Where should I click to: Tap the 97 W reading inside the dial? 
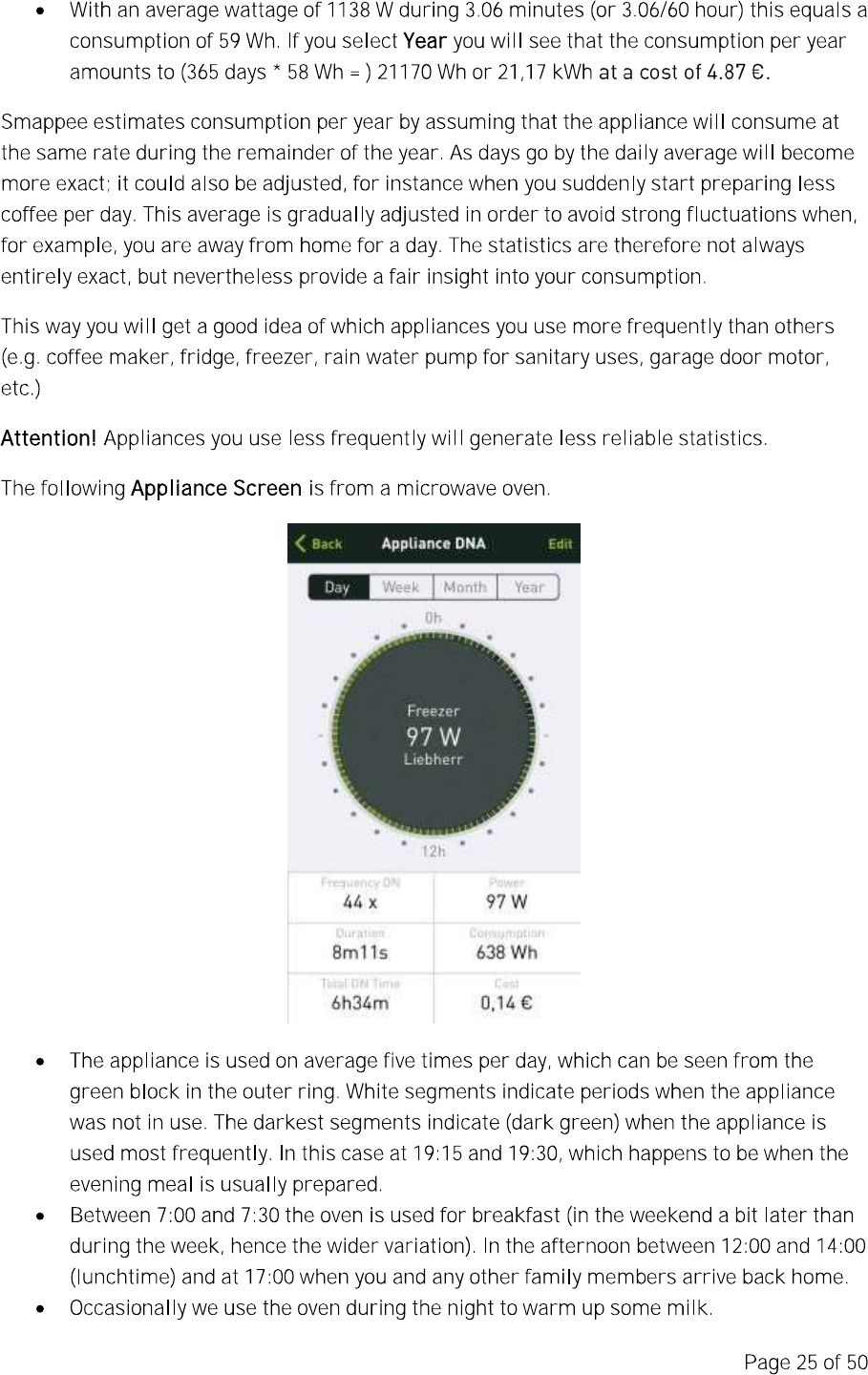[x=434, y=736]
